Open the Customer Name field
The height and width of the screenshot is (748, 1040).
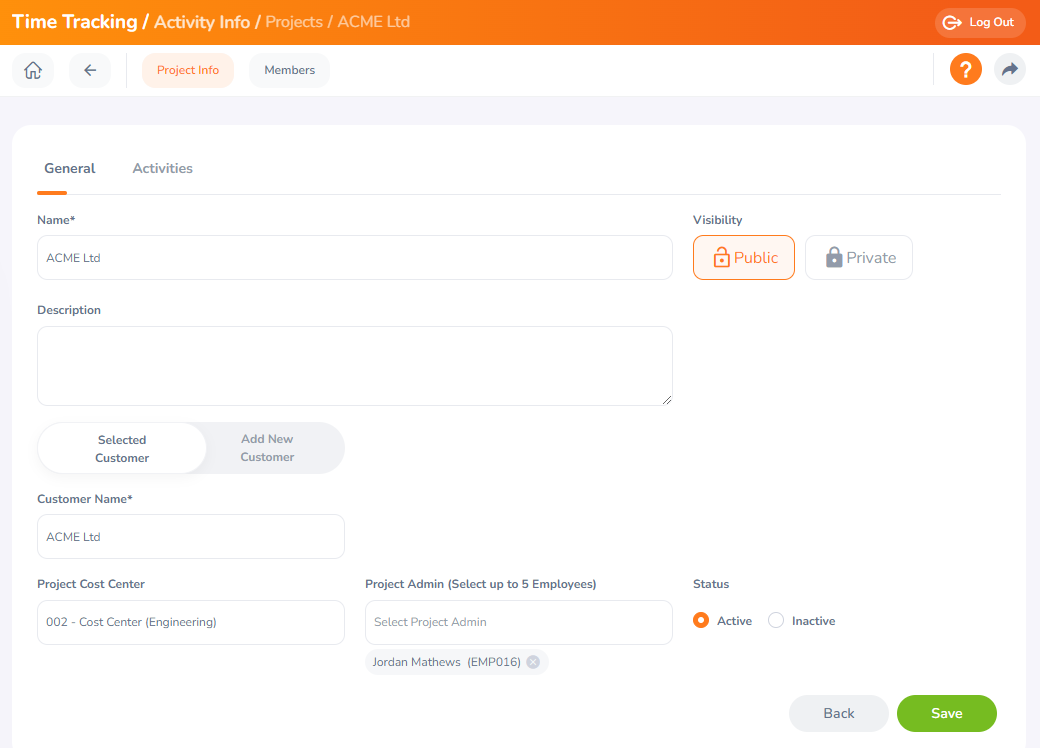click(x=191, y=536)
